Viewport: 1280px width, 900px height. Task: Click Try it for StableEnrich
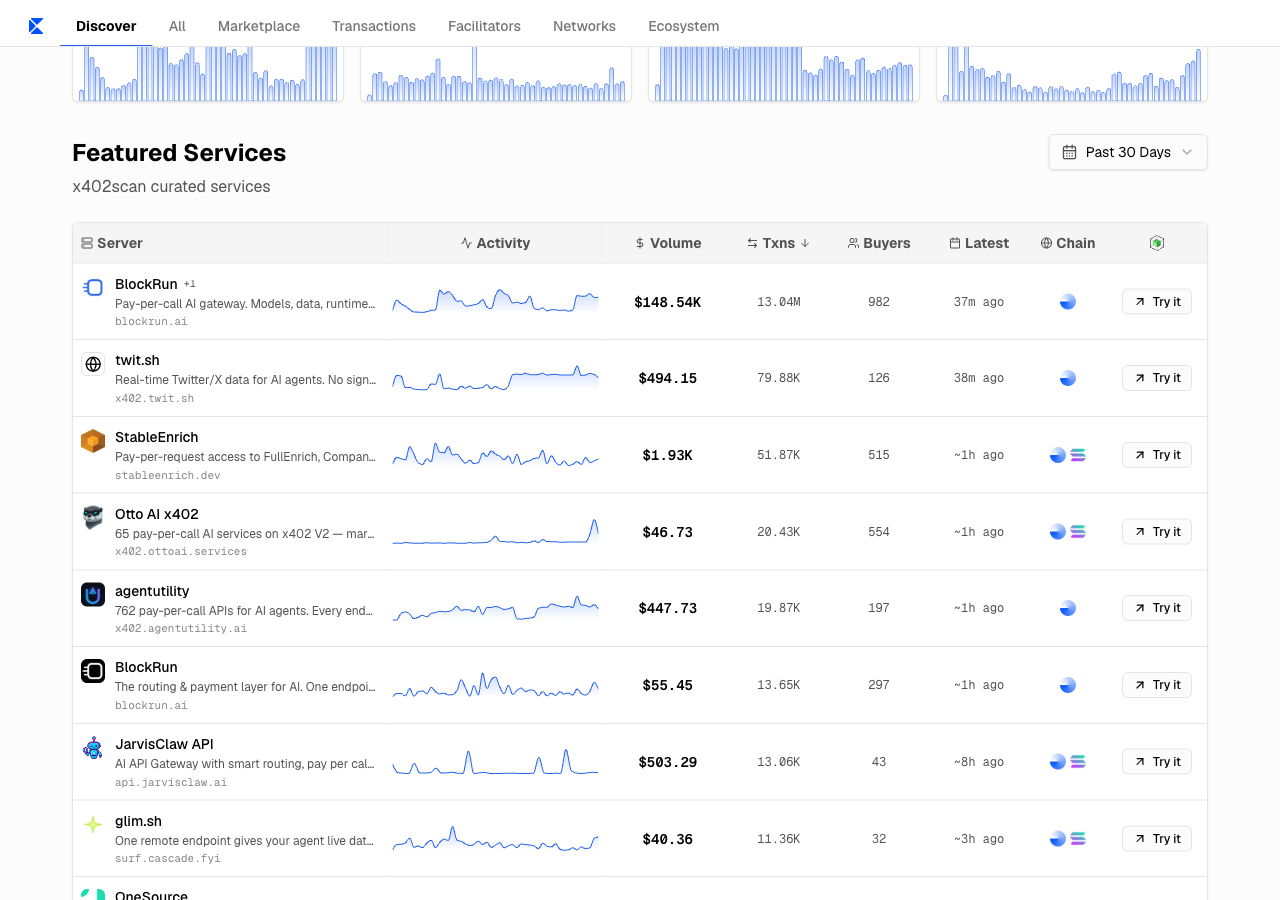pyautogui.click(x=1157, y=455)
